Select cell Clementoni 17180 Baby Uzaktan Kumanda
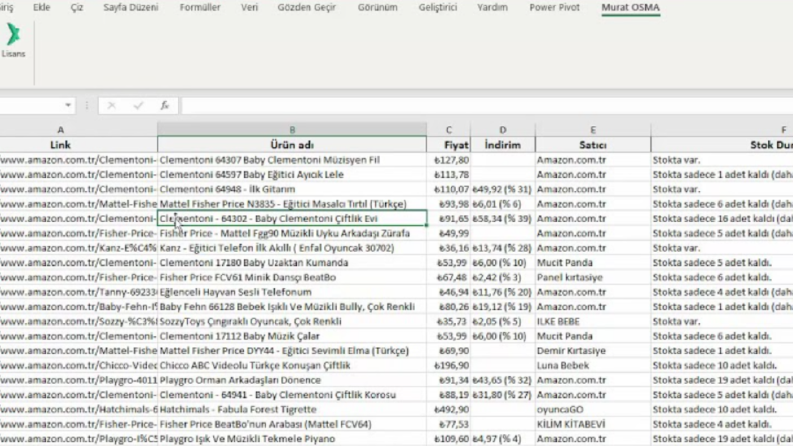 coord(292,262)
